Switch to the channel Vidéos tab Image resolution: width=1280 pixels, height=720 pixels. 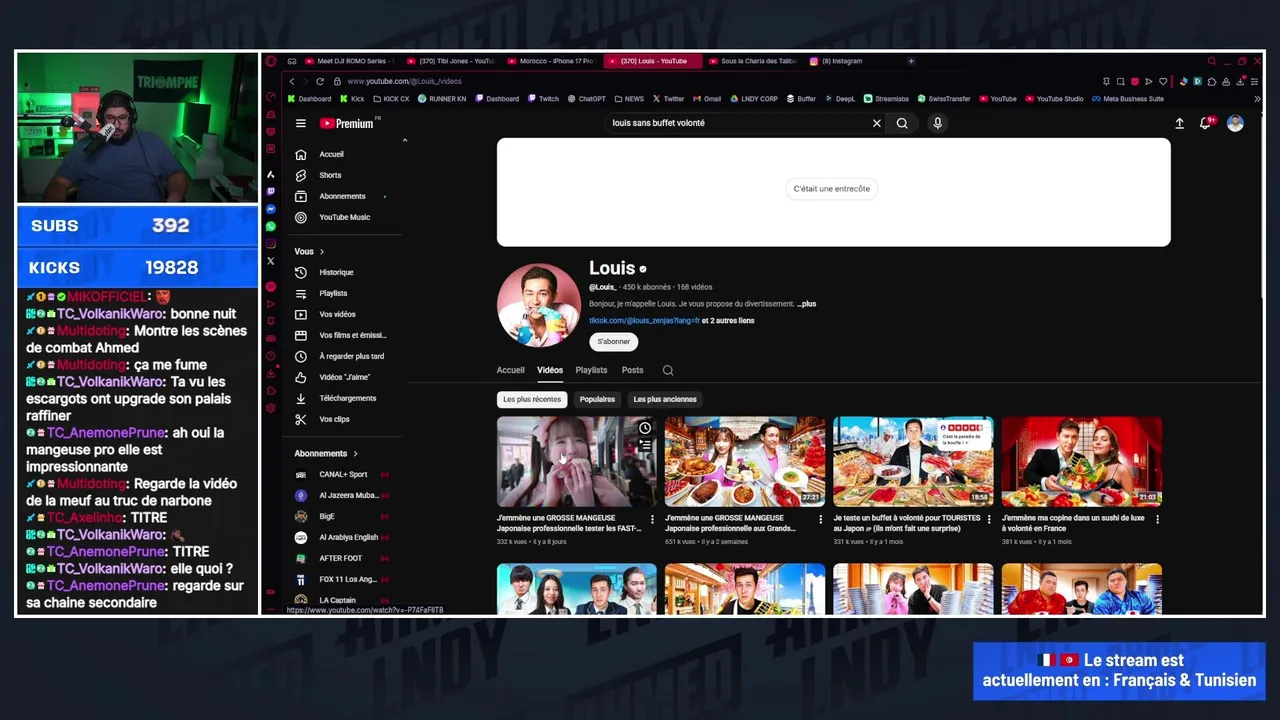[550, 370]
